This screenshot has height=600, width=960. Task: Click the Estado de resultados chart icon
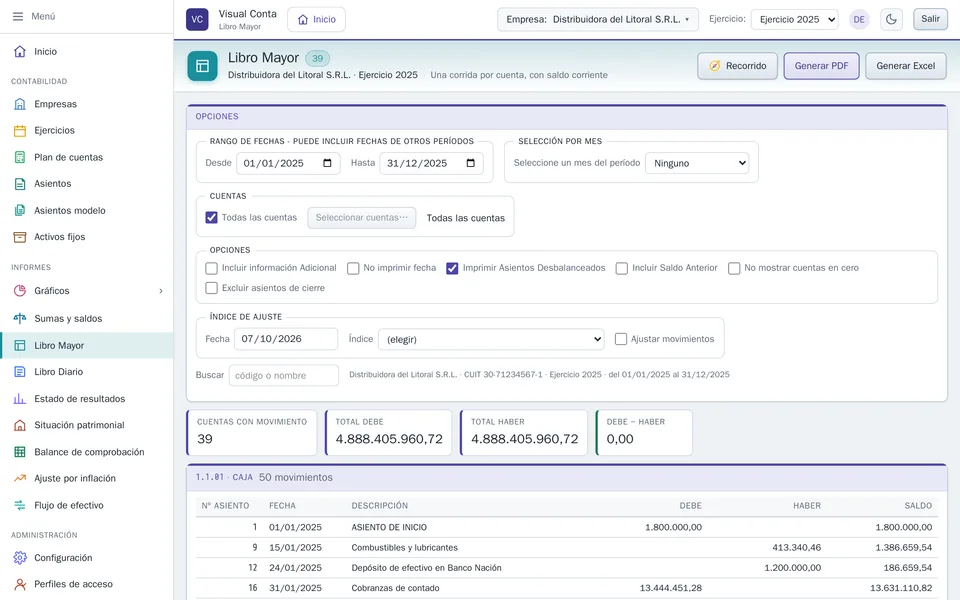(20, 399)
